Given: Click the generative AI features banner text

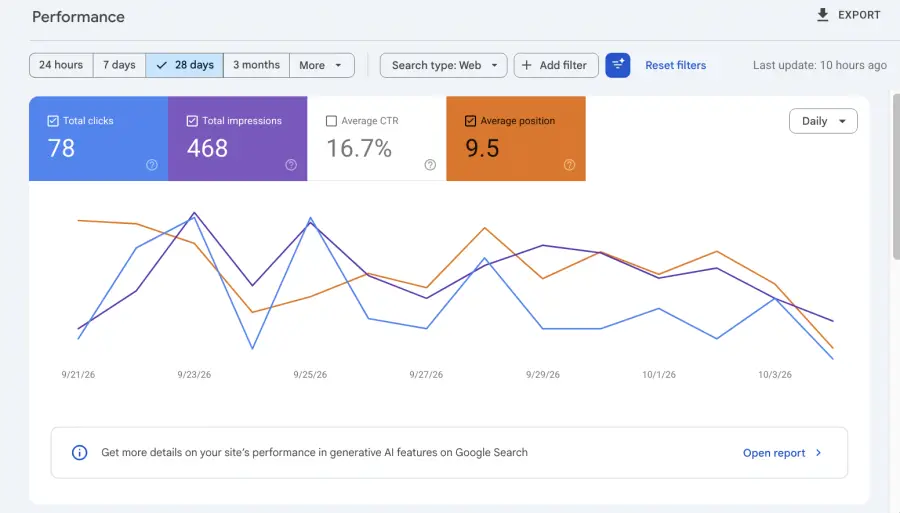Looking at the screenshot, I should tap(315, 452).
